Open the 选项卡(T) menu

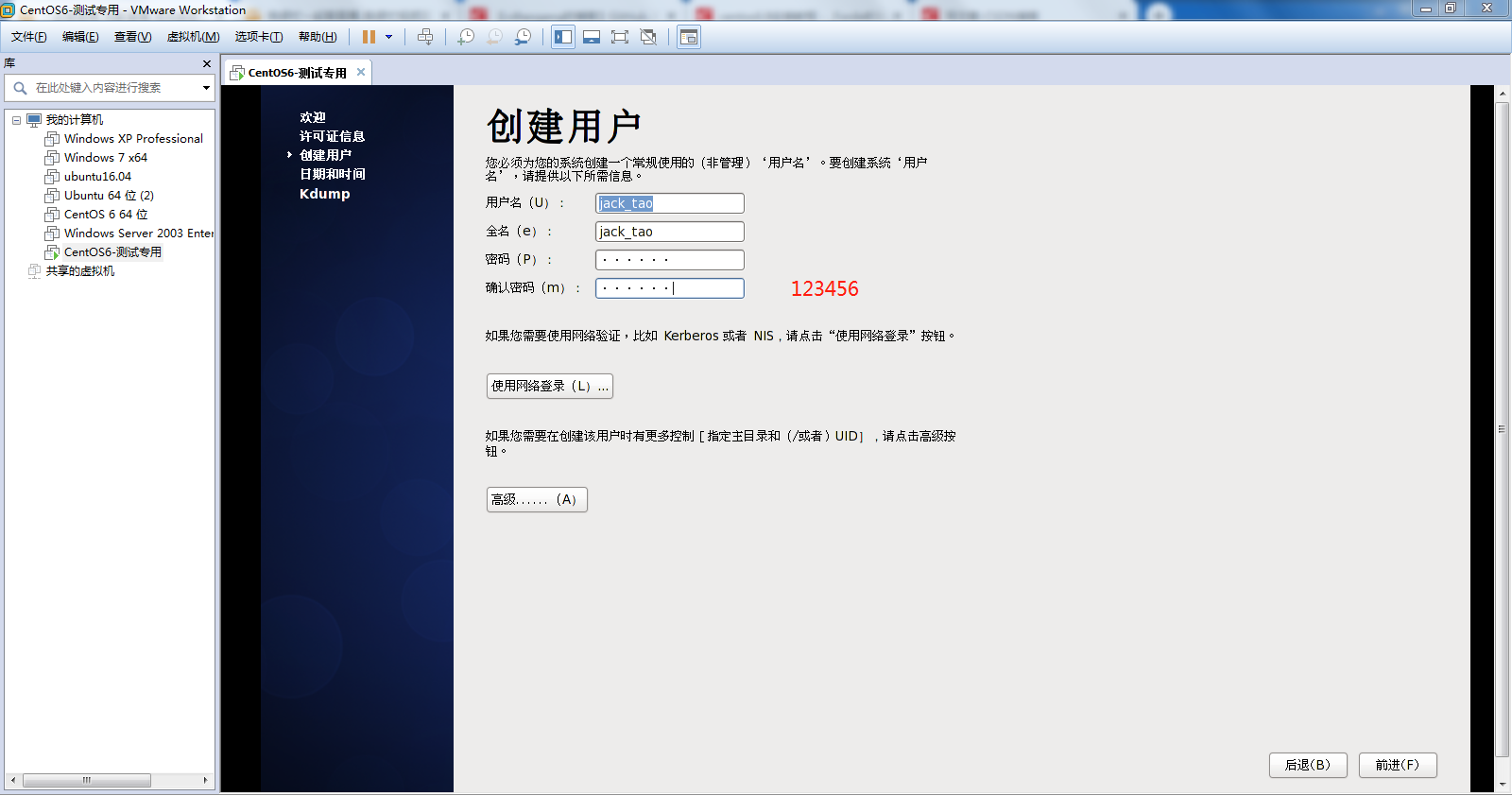[259, 37]
